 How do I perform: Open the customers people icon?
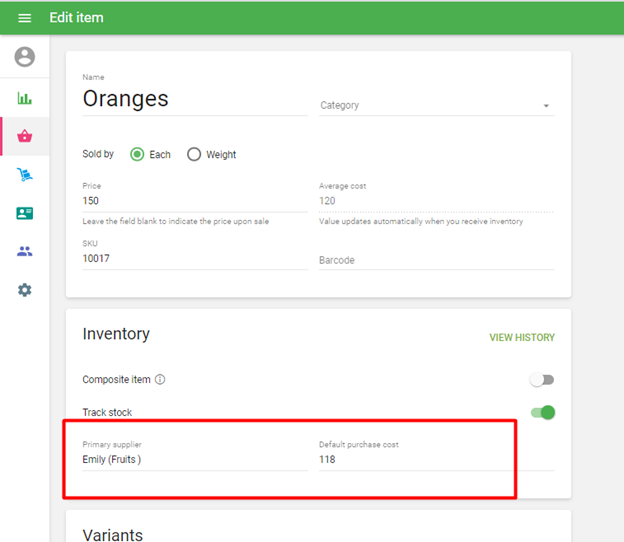coord(25,251)
